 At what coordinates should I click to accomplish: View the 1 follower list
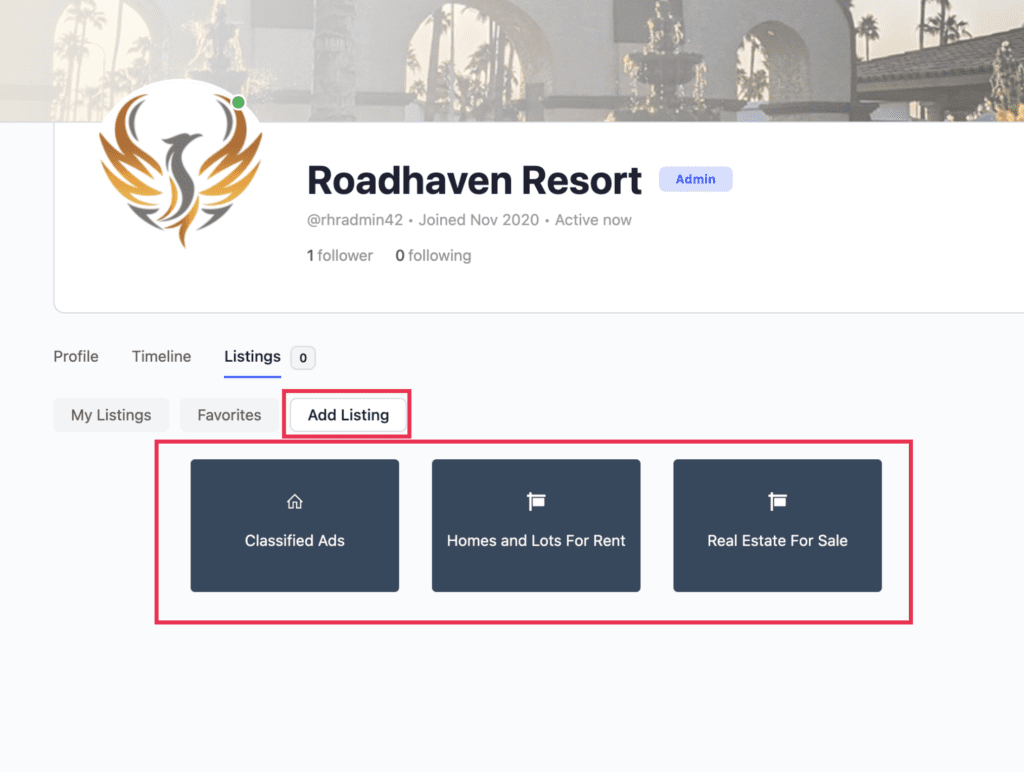coord(340,255)
